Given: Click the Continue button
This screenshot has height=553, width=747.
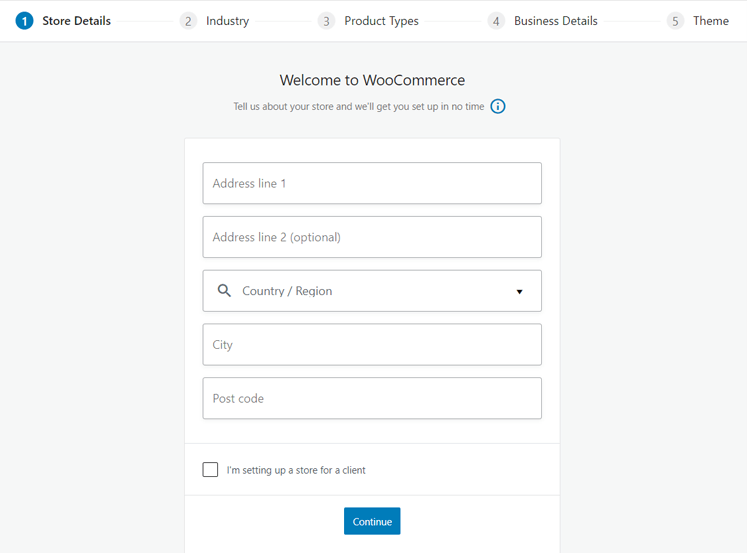Looking at the screenshot, I should pos(372,521).
